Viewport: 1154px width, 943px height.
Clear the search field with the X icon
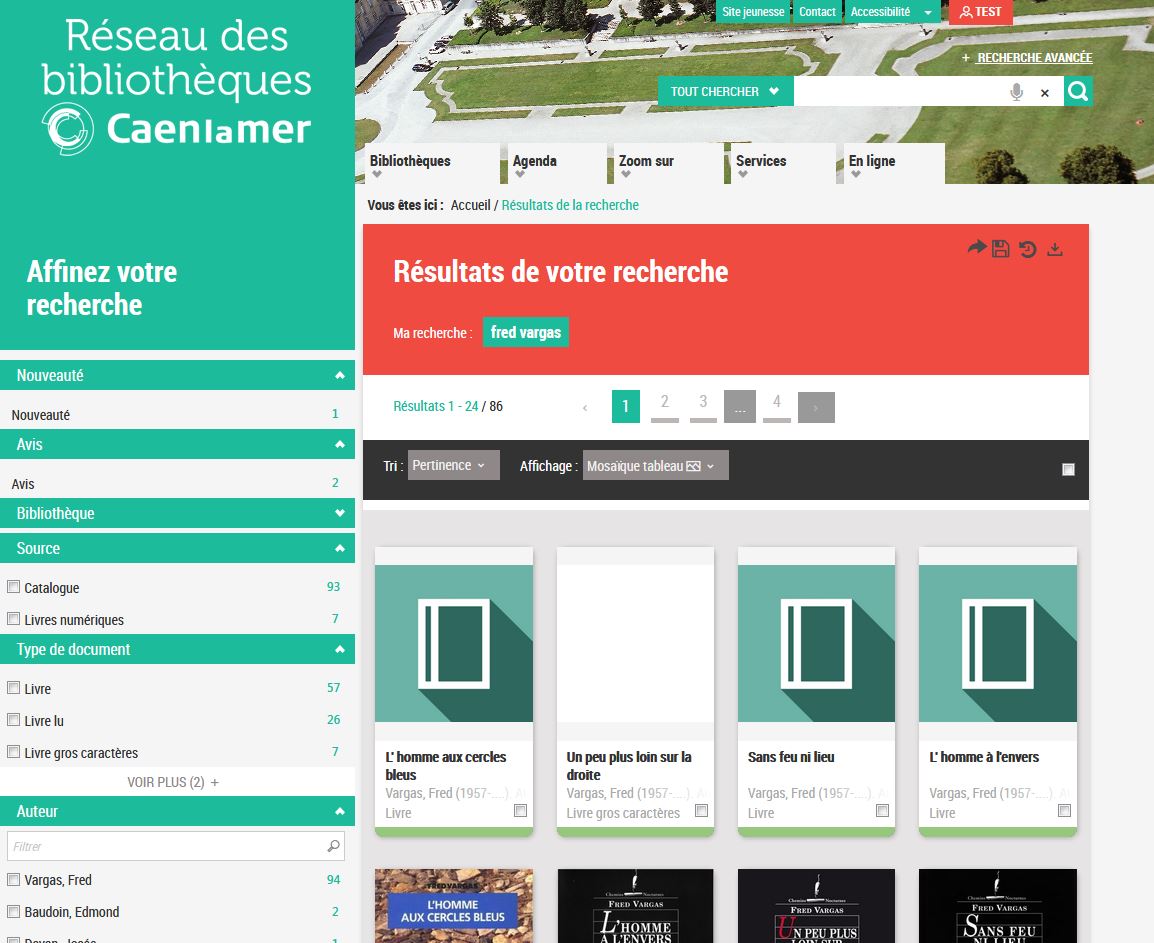1045,93
